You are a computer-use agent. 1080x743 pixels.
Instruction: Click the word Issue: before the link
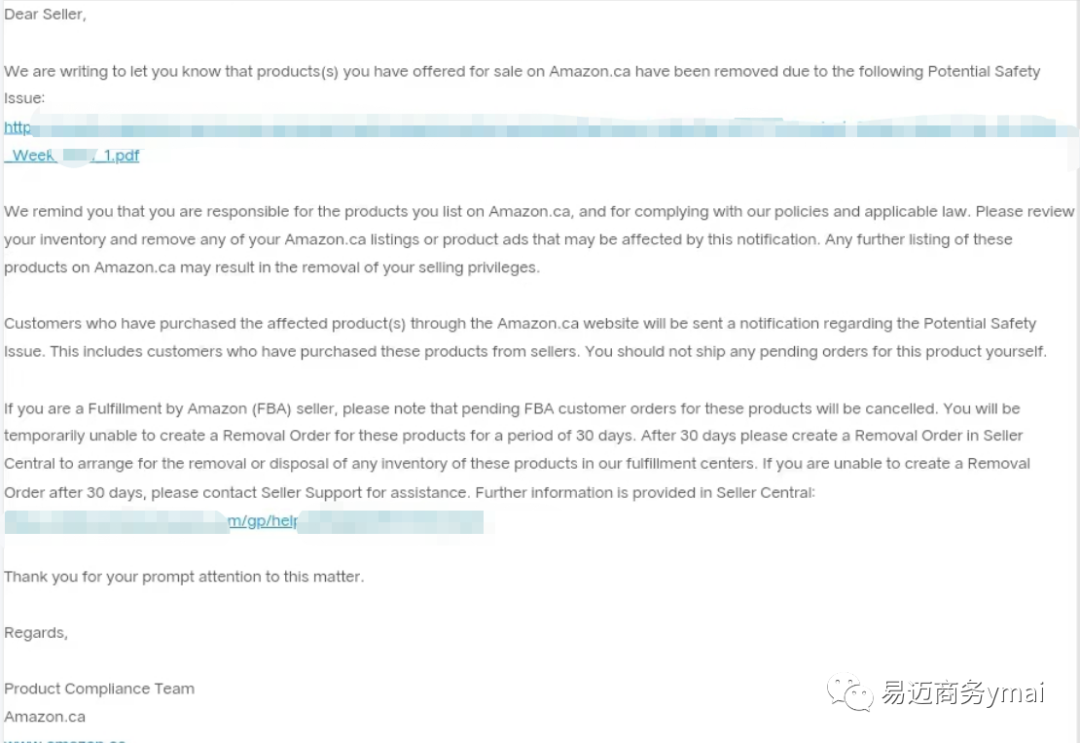[x=24, y=98]
